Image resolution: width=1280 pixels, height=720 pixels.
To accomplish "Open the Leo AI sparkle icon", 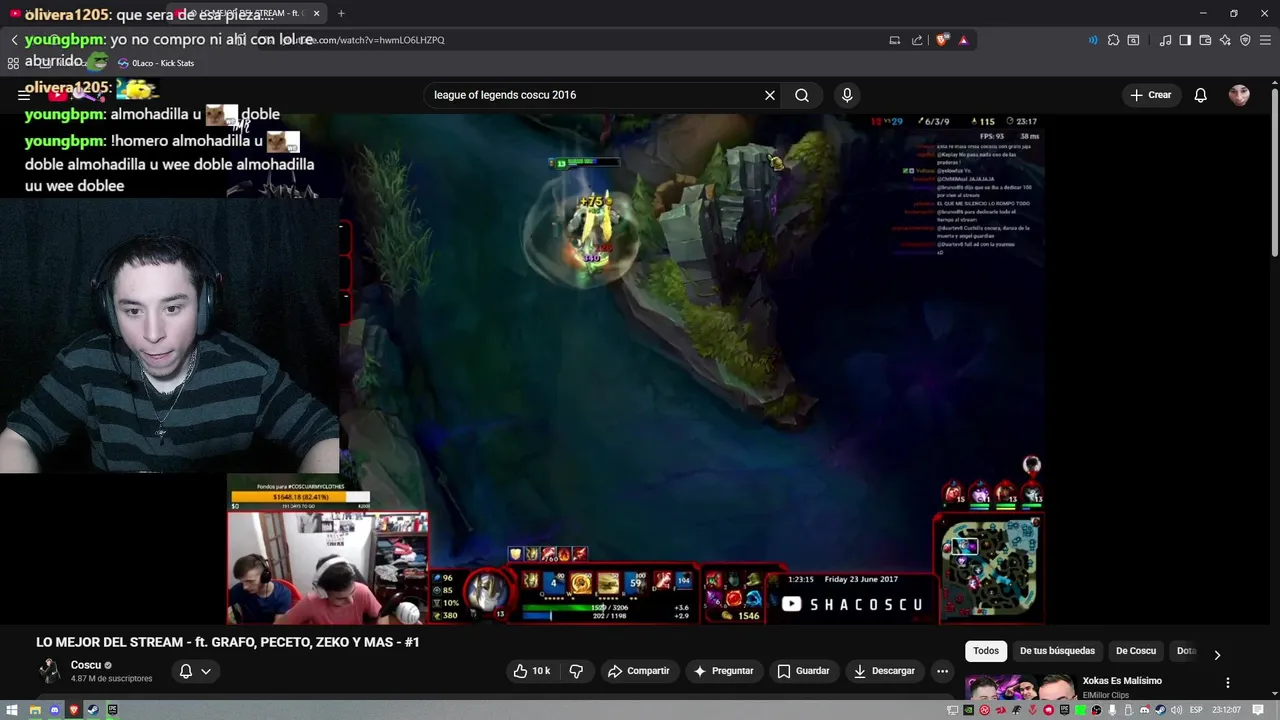I will [x=1225, y=40].
